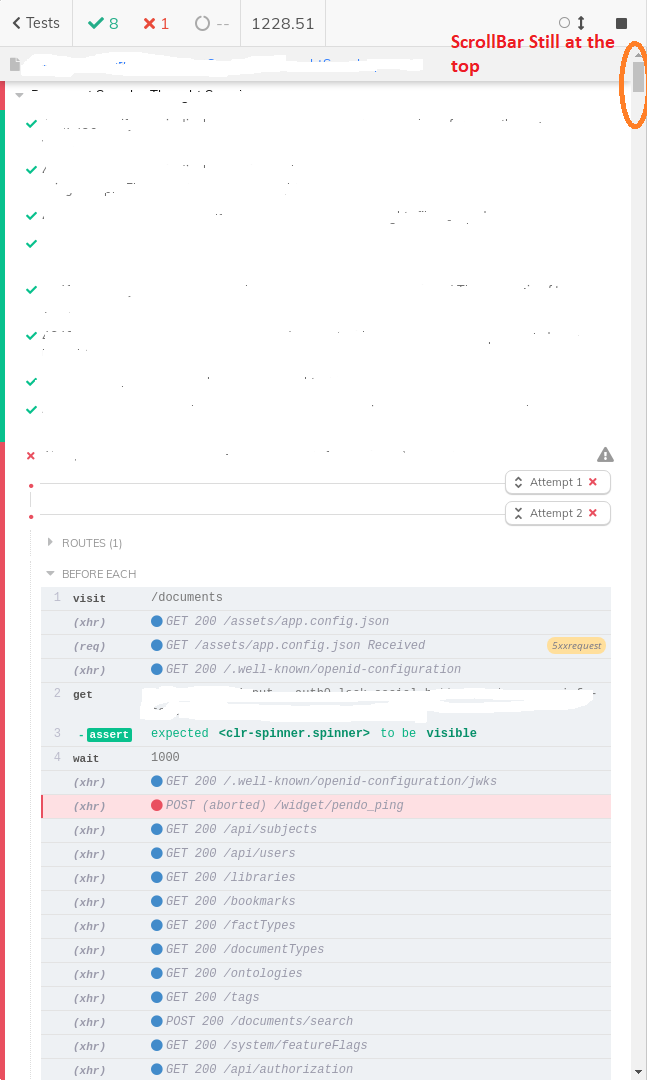Image resolution: width=647 pixels, height=1080 pixels.
Task: Click the blue dot beside /tags
Action: point(156,997)
